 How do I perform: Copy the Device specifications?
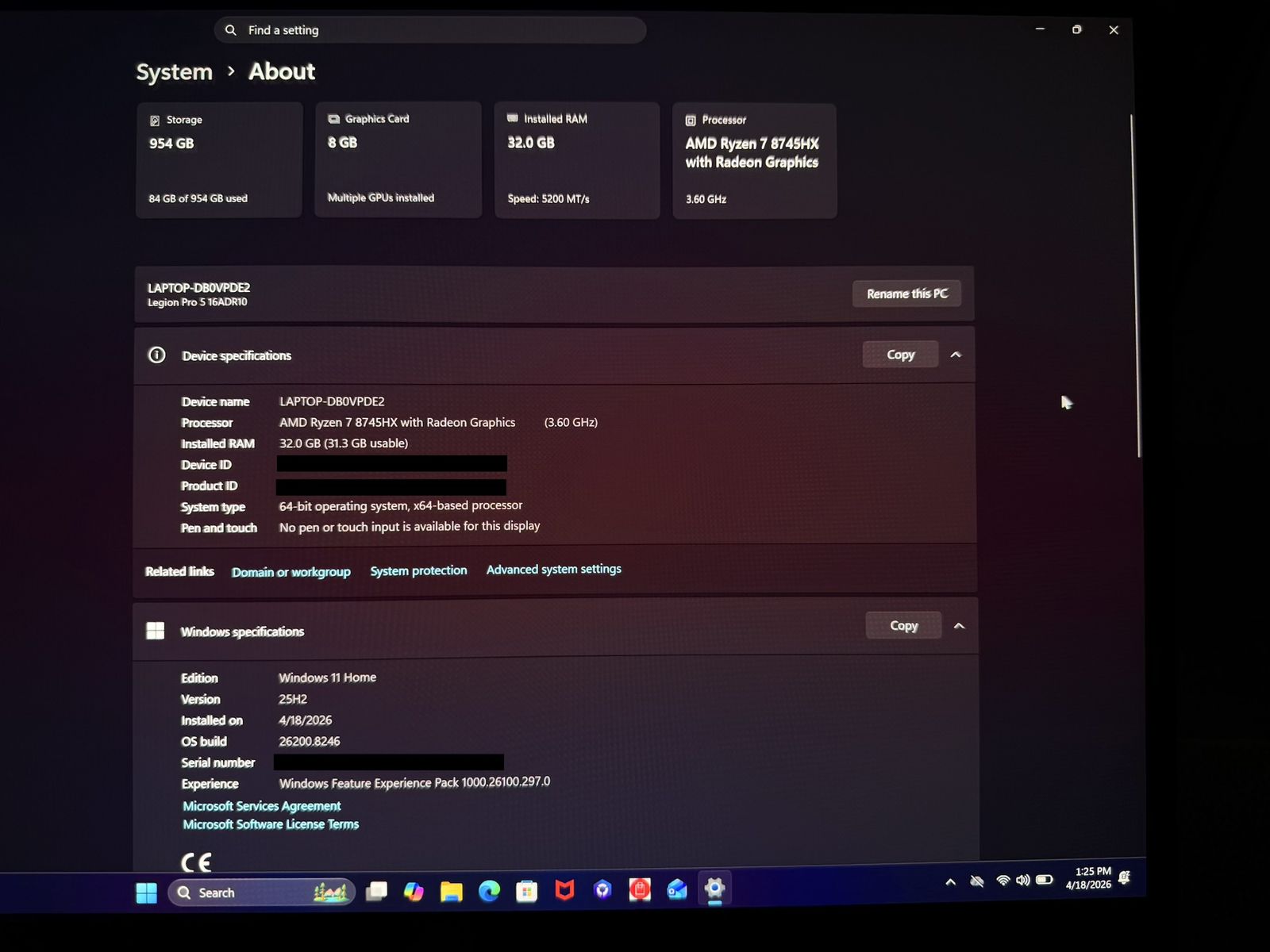point(900,355)
